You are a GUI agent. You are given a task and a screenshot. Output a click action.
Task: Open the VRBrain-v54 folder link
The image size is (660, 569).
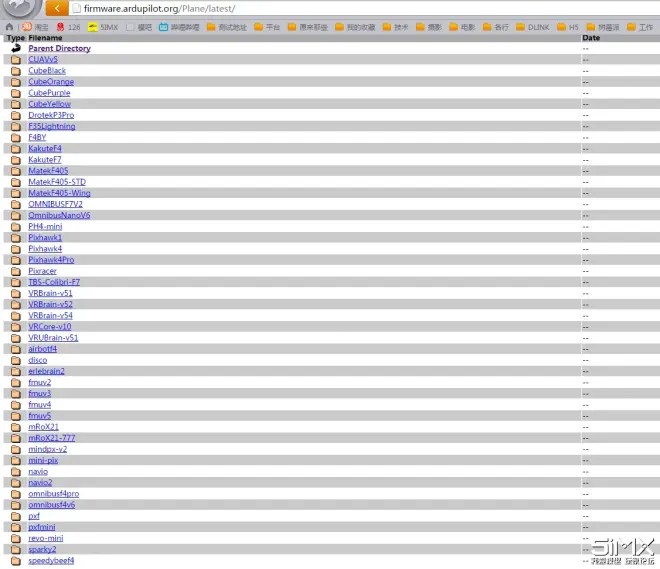tap(51, 315)
